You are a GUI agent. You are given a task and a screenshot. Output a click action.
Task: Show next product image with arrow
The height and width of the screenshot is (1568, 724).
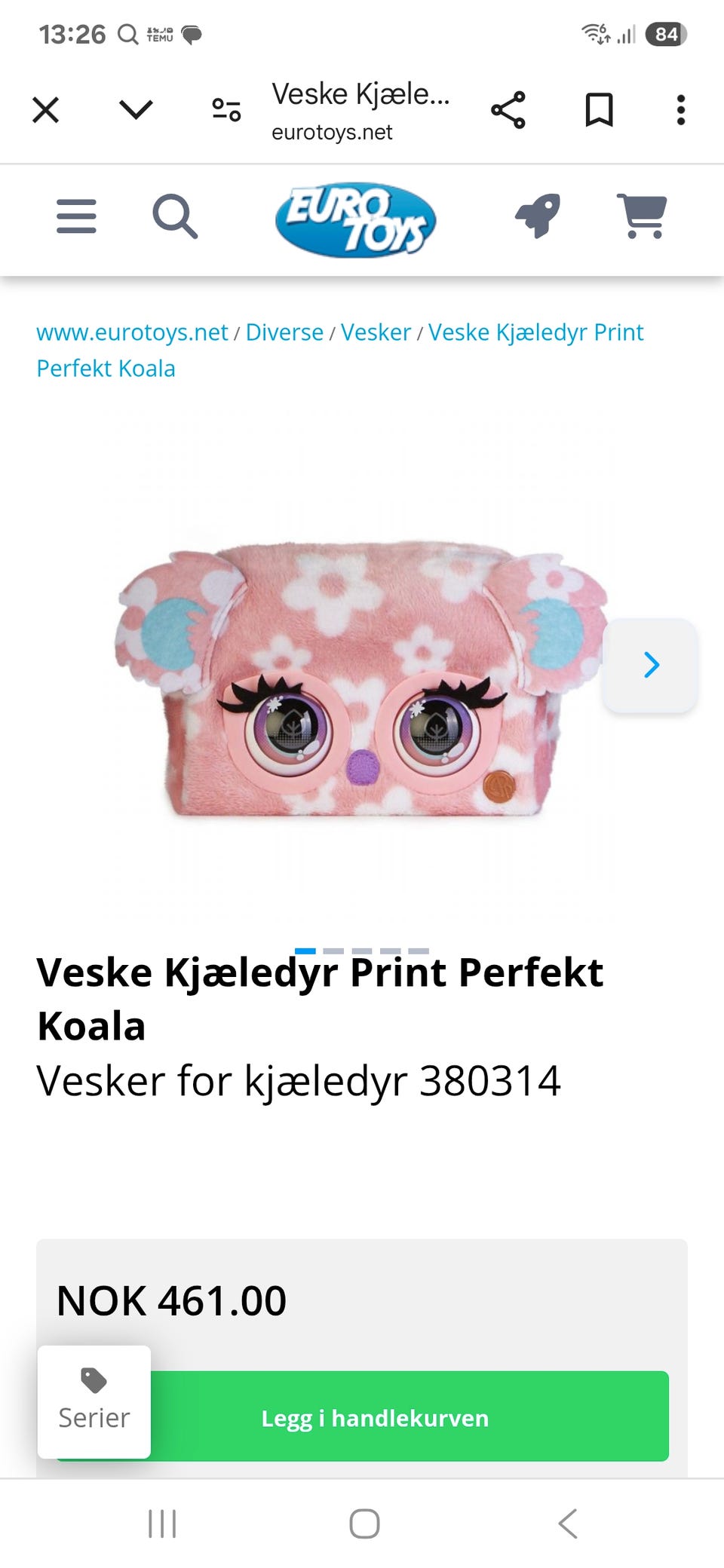[650, 665]
